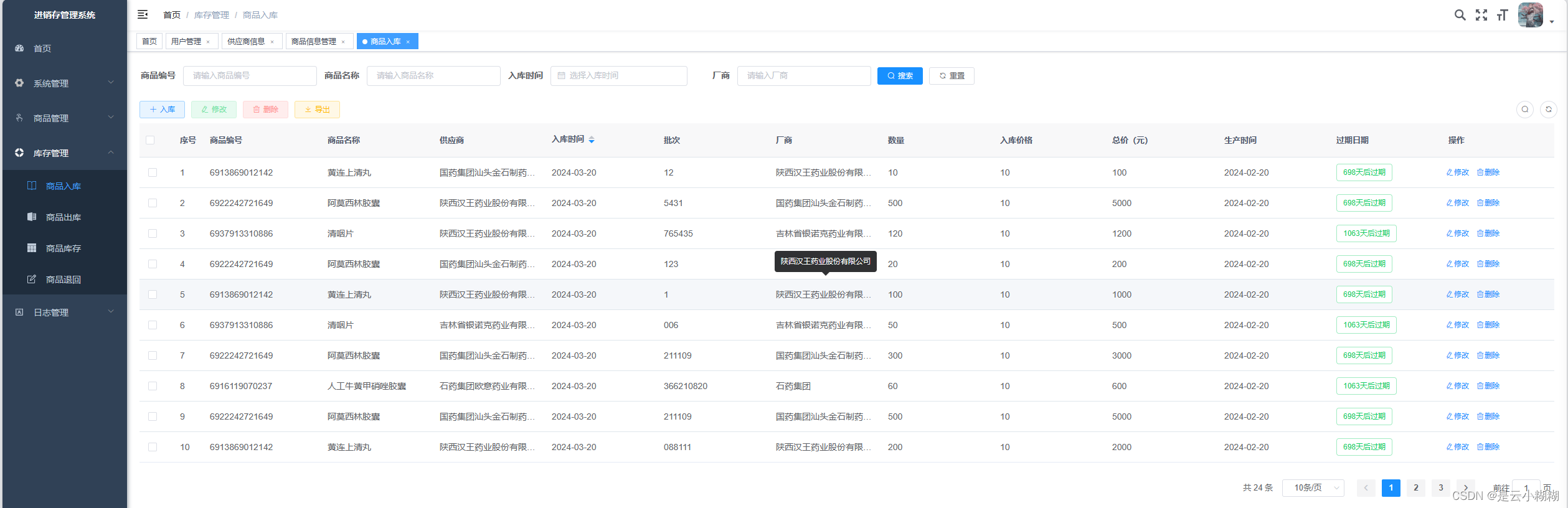Open the search icon in top bar

coord(1460,15)
